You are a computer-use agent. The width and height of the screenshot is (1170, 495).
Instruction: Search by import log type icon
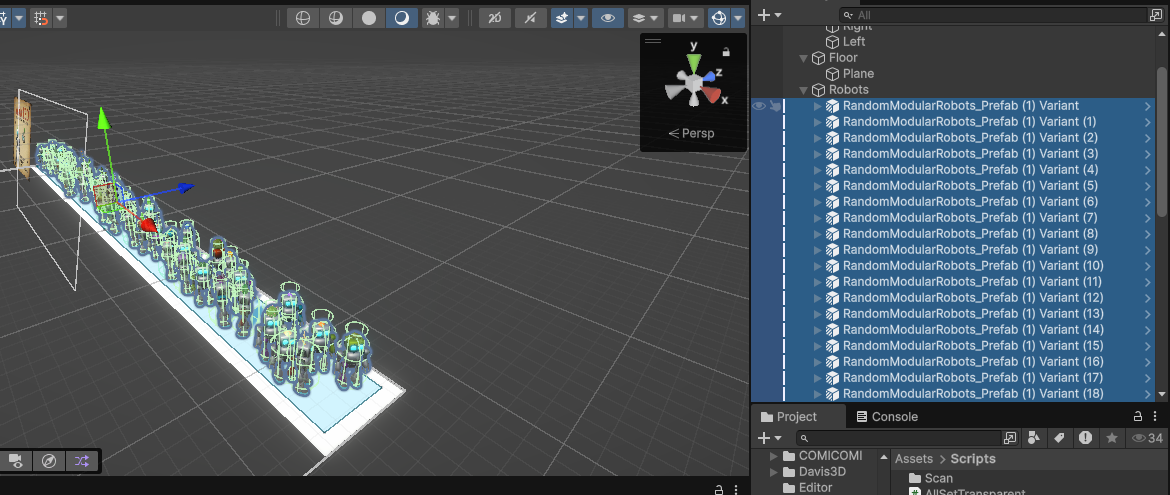pos(1086,438)
